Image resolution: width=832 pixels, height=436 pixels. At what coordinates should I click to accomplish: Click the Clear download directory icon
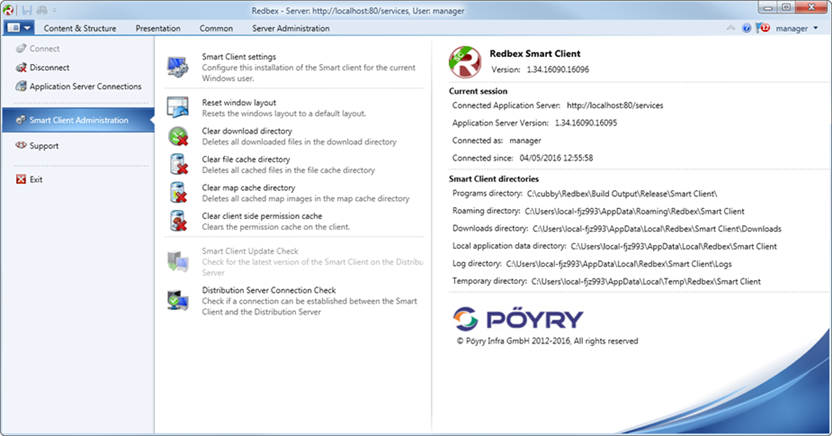tap(178, 136)
